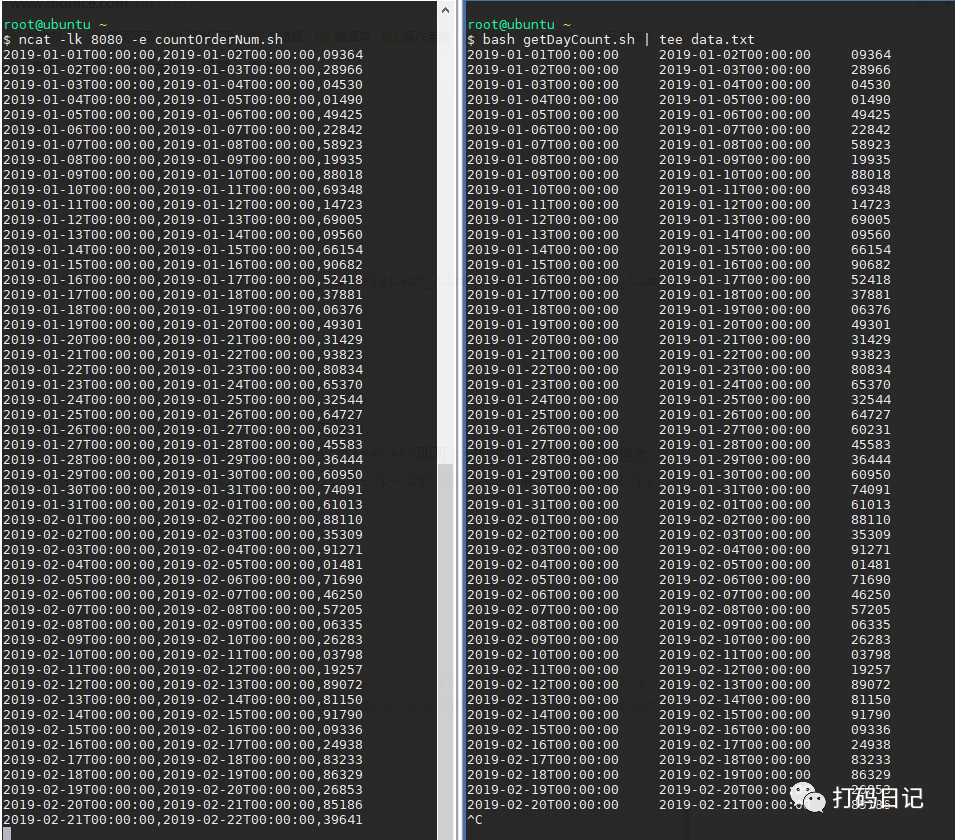The width and height of the screenshot is (955, 840).
Task: Click the left terminal line ending in 09364
Action: click(183, 55)
